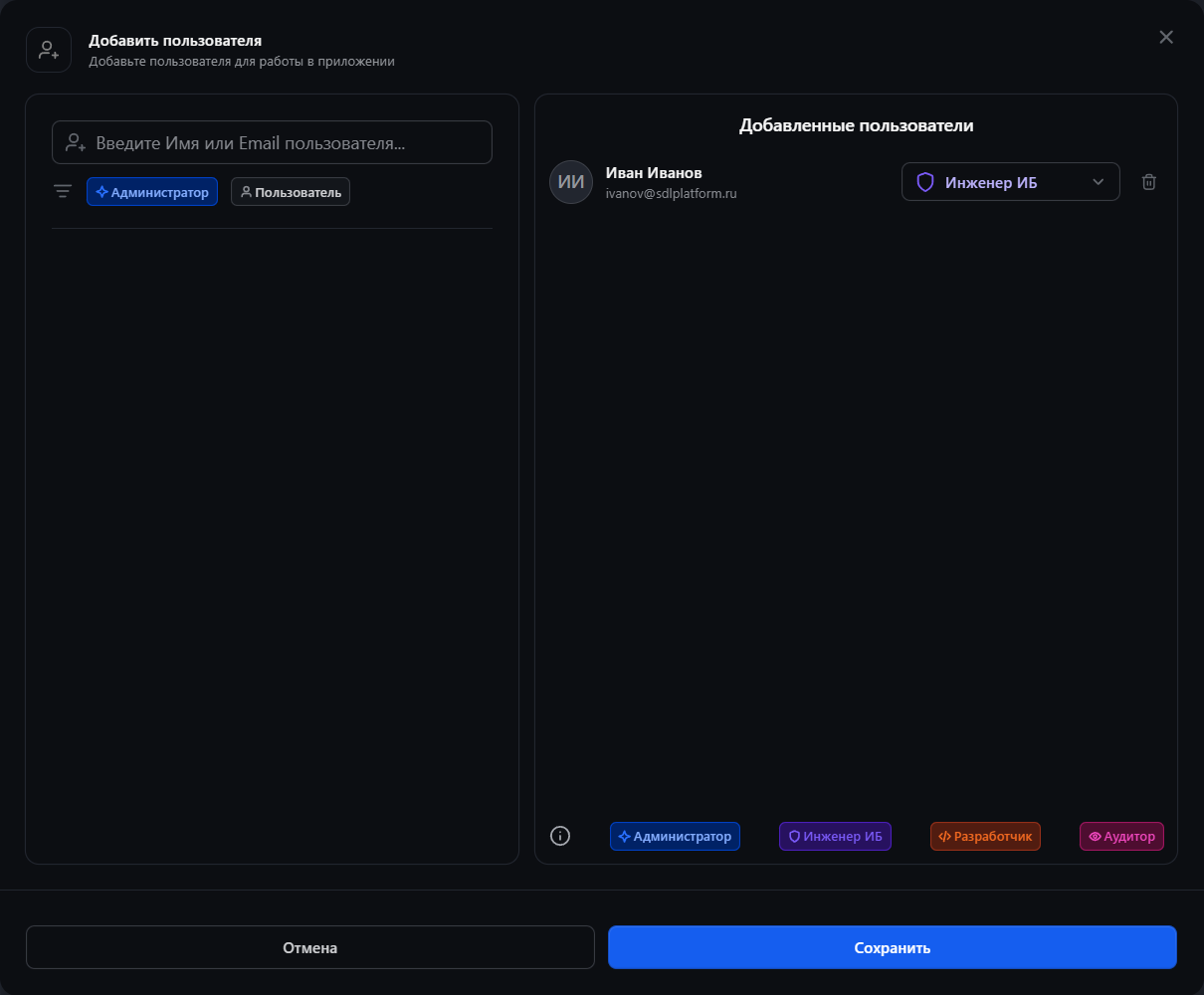Click the Добавить пользователя title
This screenshot has width=1204, height=995.
point(175,41)
